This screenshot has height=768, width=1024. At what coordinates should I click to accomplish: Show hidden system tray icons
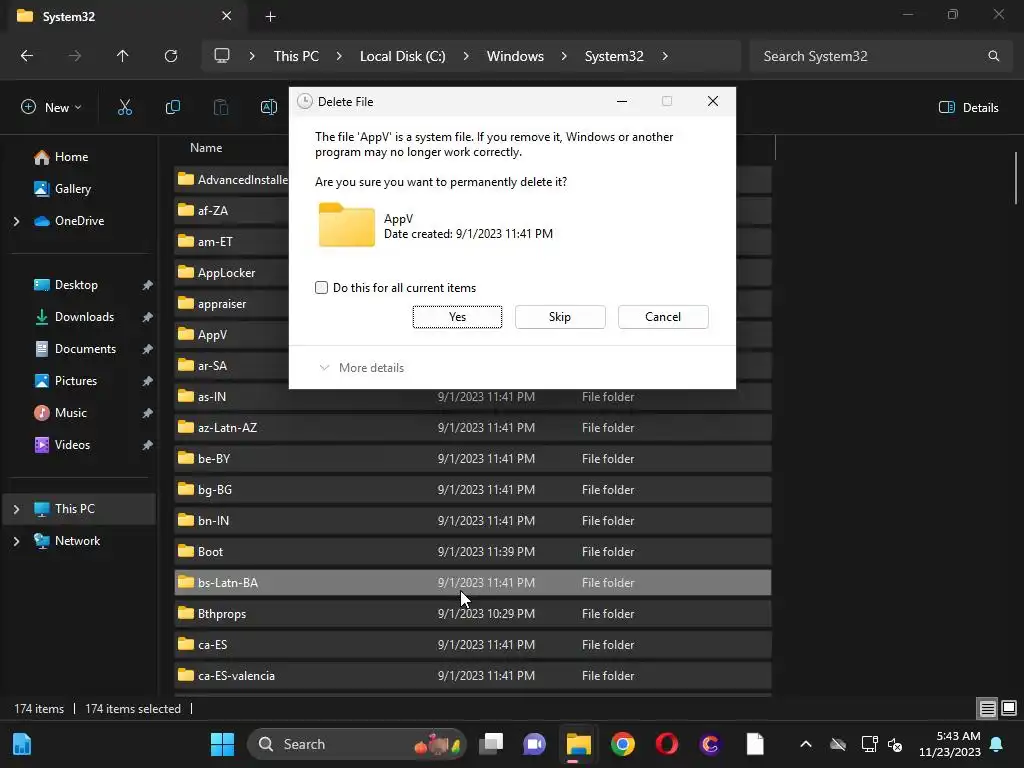(806, 744)
